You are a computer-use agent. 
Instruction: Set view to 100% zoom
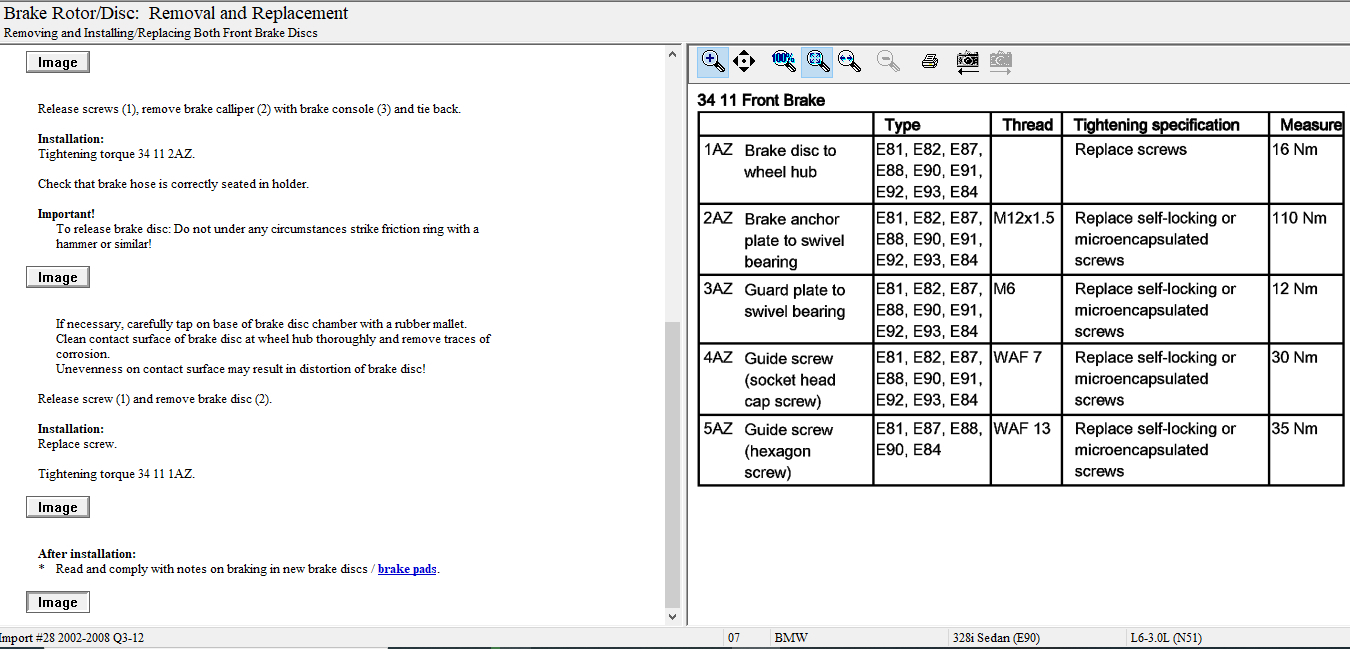click(x=784, y=61)
